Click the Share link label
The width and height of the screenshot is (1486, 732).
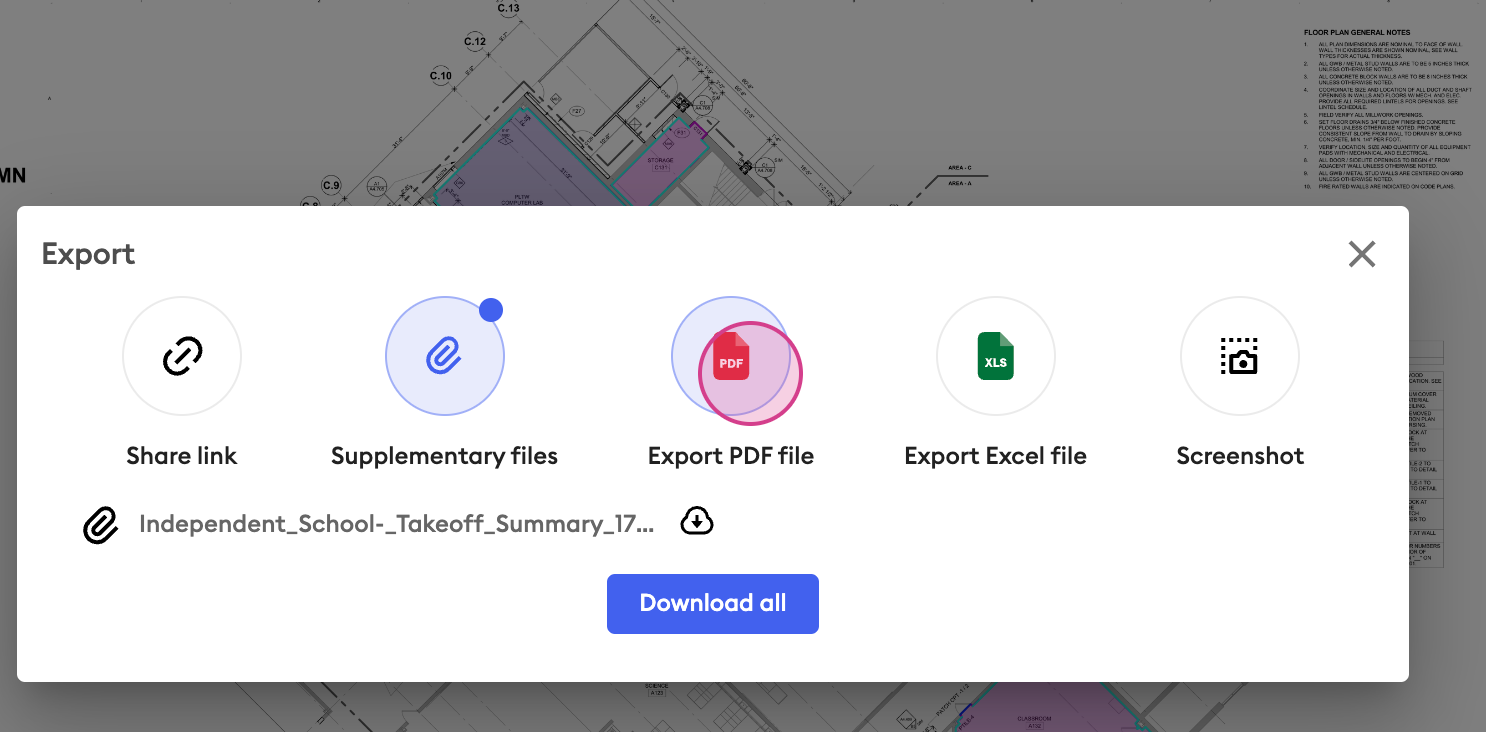182,456
